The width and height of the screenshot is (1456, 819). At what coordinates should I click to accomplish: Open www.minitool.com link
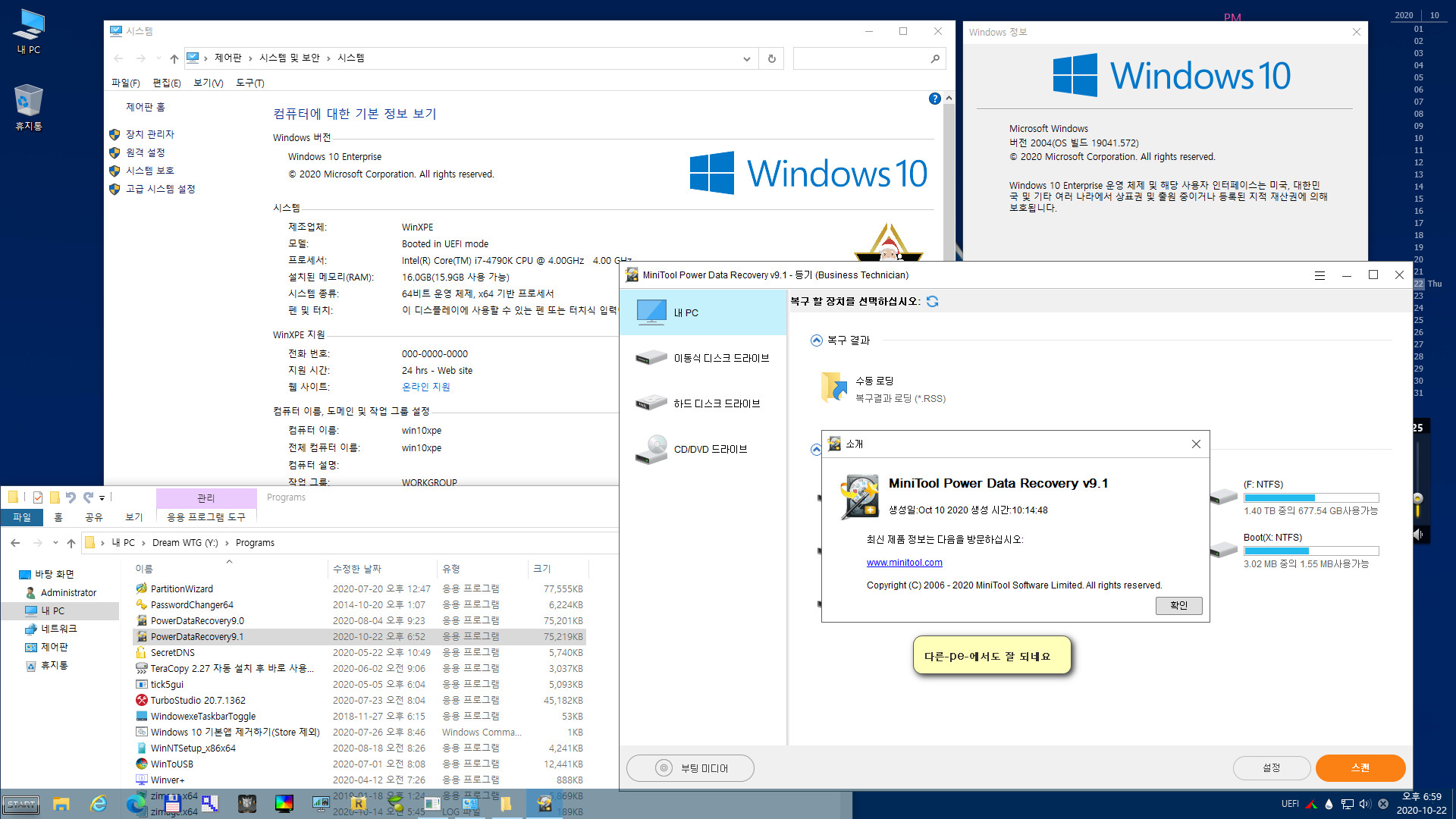905,563
